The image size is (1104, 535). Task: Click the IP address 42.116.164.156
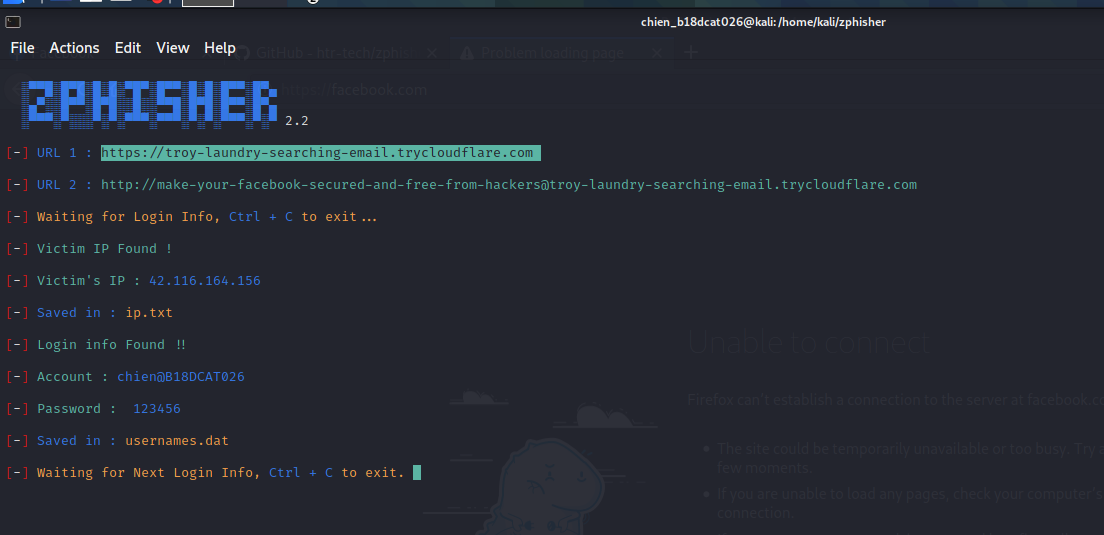coord(205,281)
